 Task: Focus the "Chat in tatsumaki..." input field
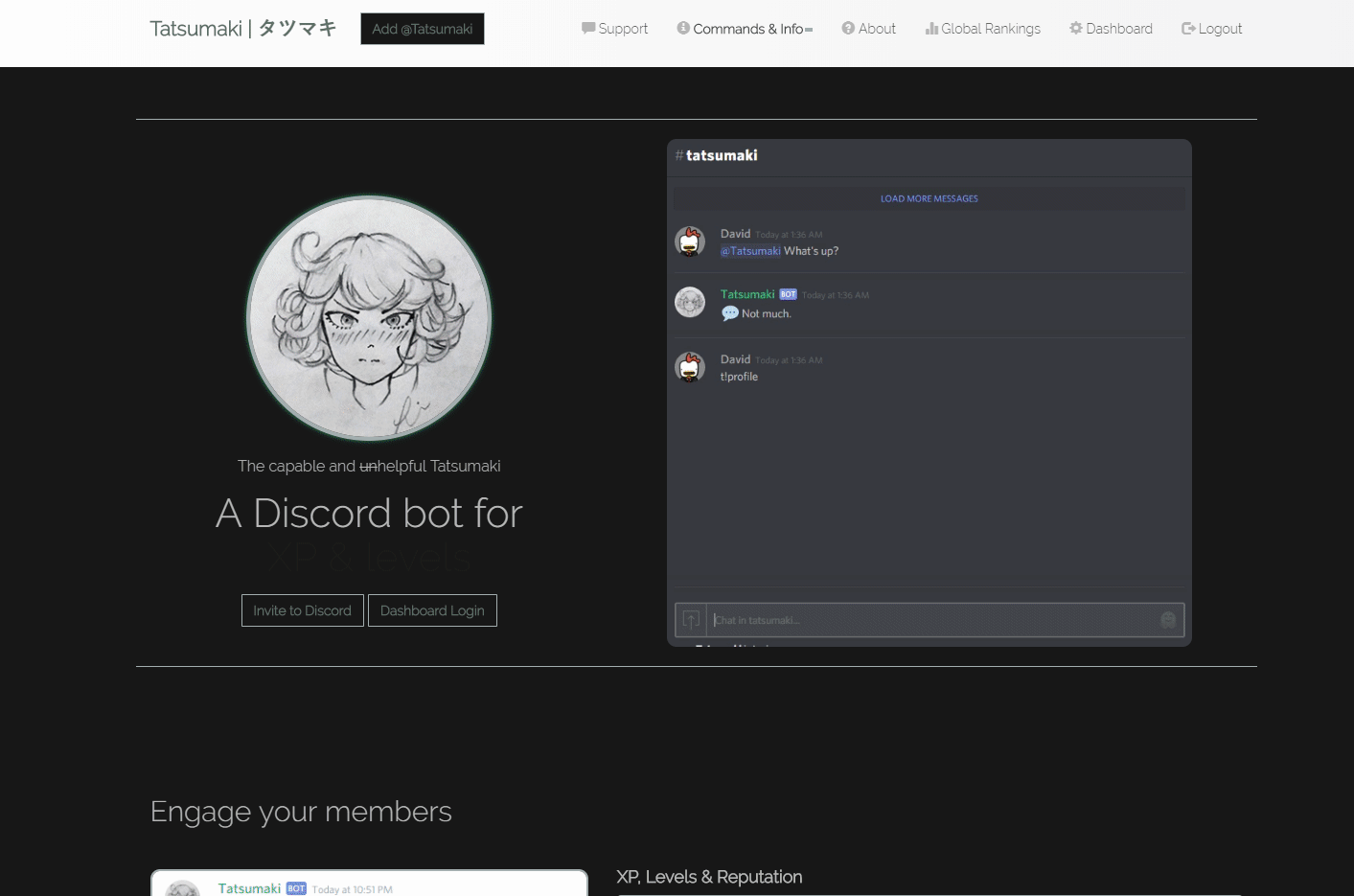(930, 620)
